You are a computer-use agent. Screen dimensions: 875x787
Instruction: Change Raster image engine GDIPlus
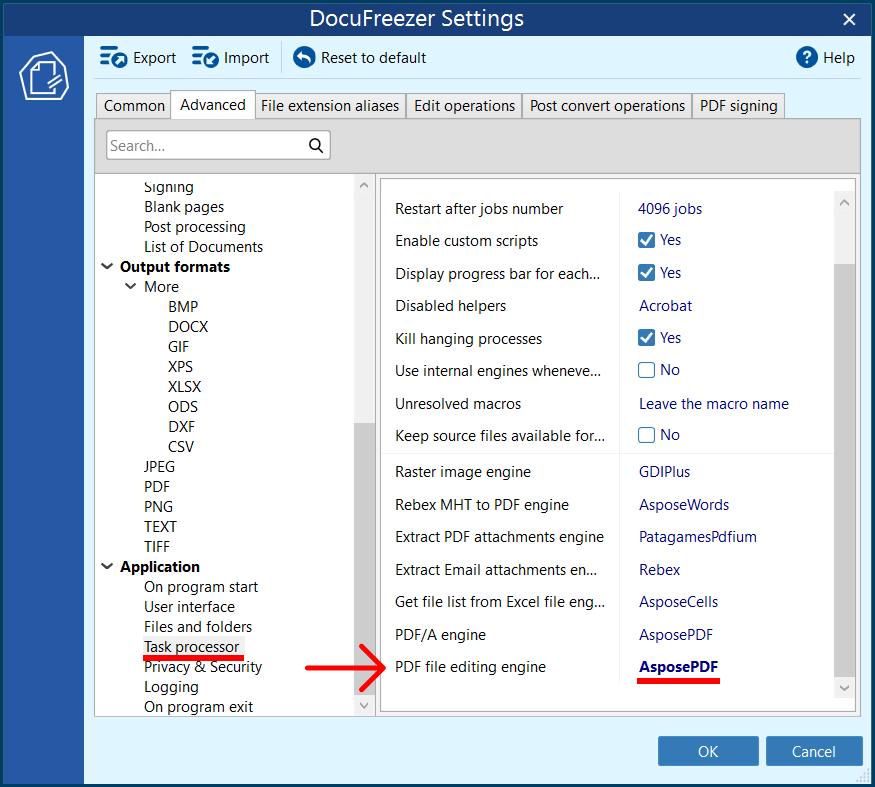[664, 472]
